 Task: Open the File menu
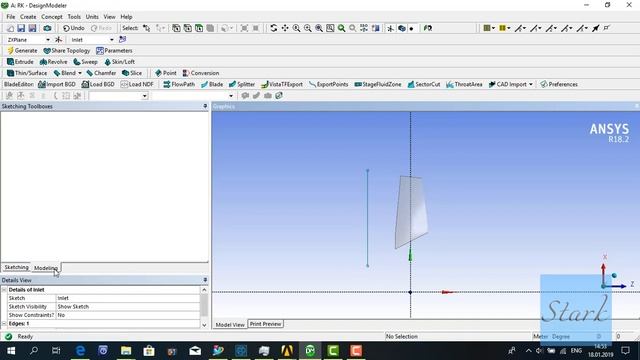[11, 17]
